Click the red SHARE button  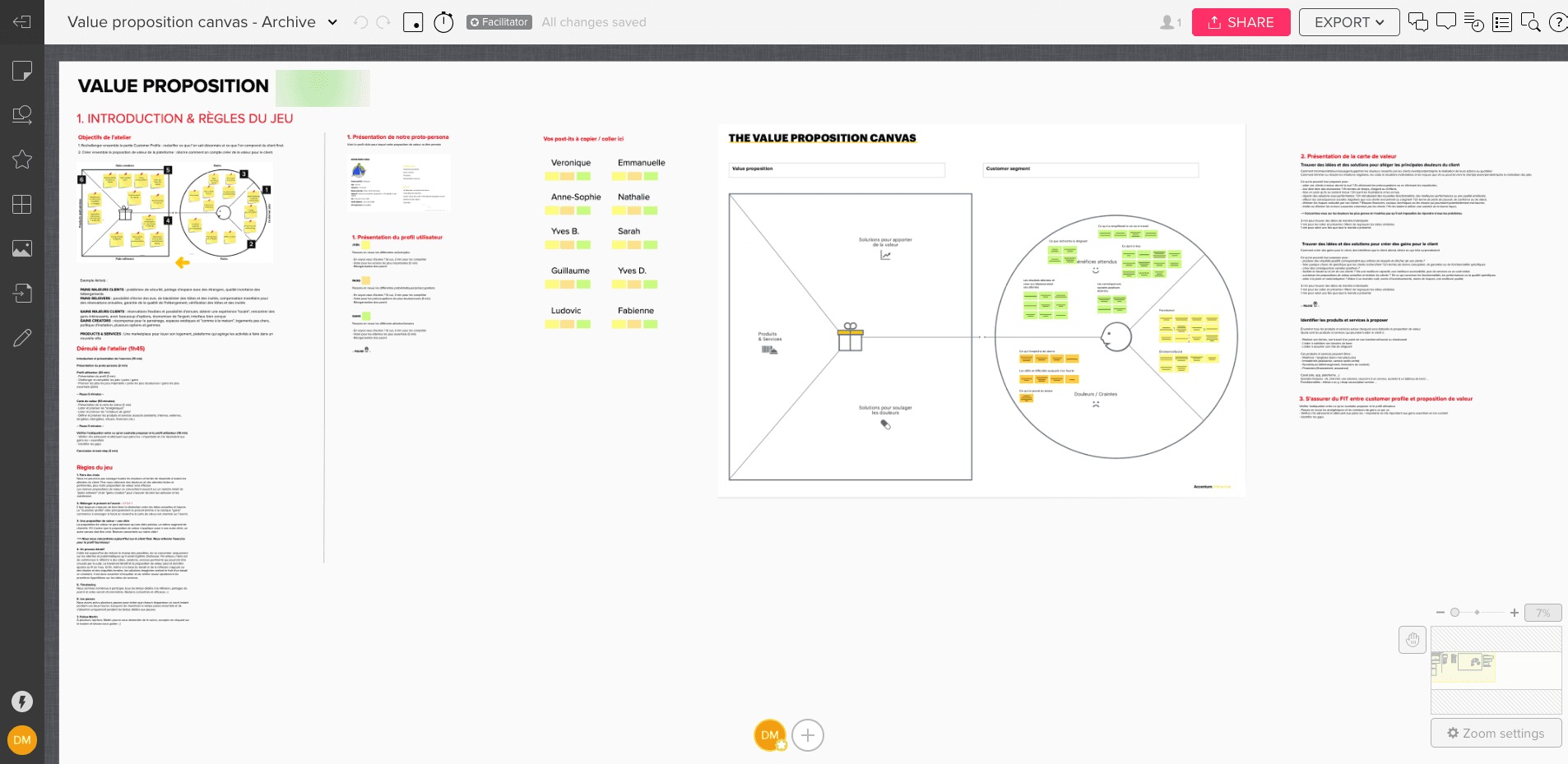1241,22
